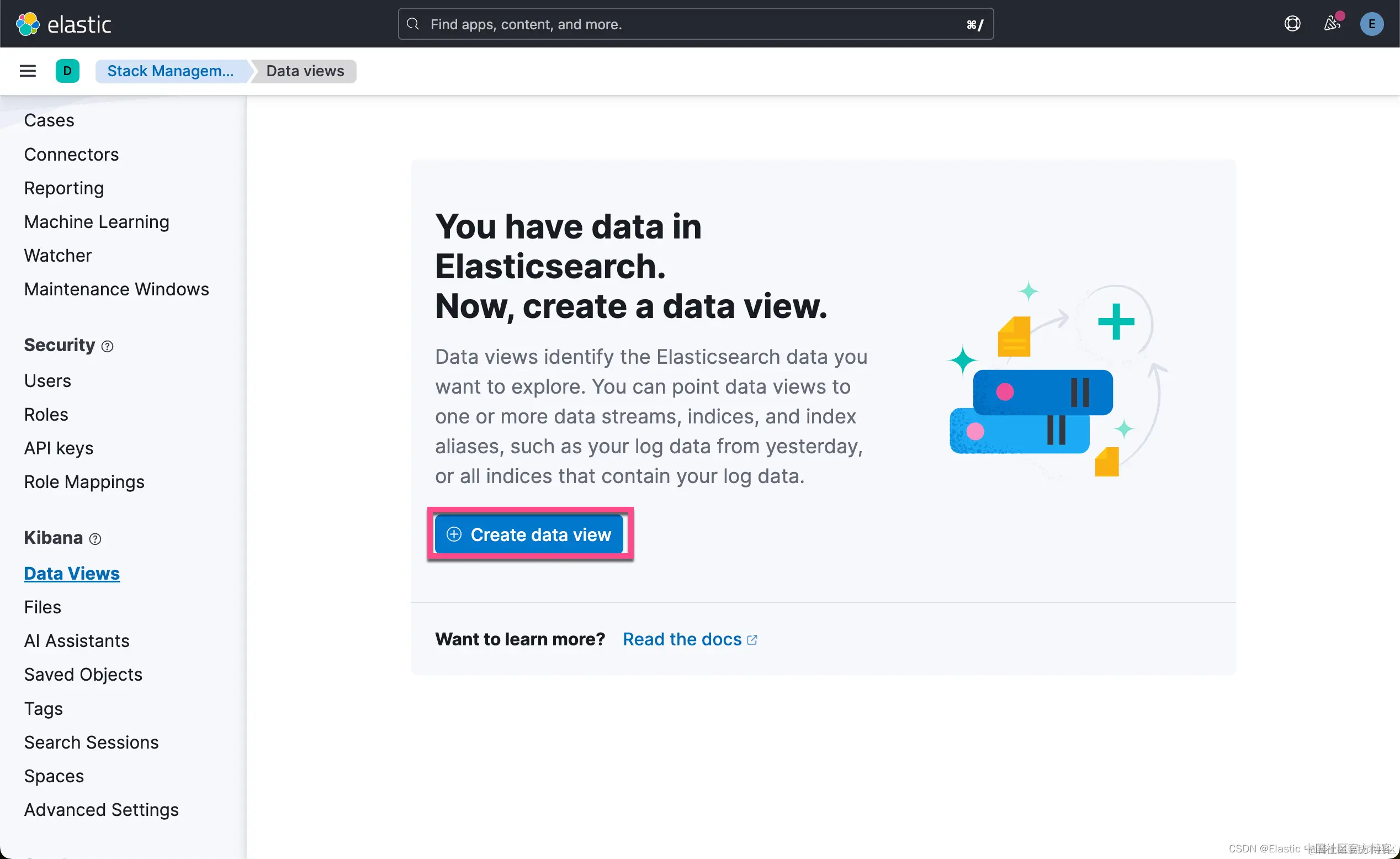The width and height of the screenshot is (1400, 859).
Task: Click the Elastic logo in header
Action: [63, 24]
